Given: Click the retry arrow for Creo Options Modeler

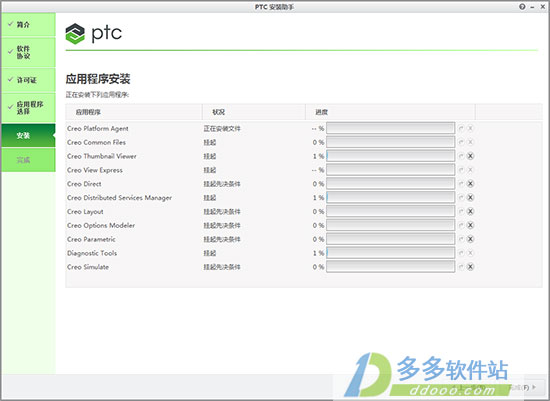Looking at the screenshot, I should 461,225.
